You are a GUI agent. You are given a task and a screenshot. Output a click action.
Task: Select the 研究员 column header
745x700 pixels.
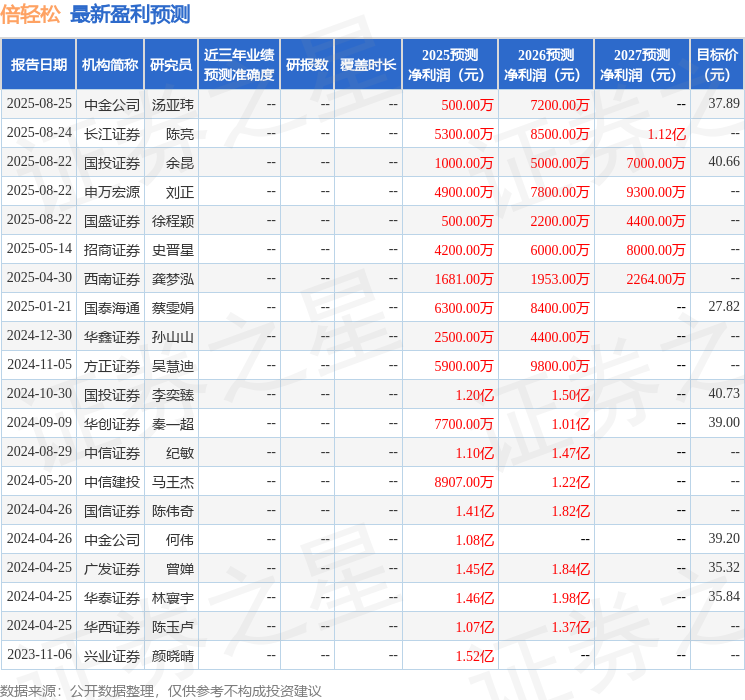[x=171, y=65]
